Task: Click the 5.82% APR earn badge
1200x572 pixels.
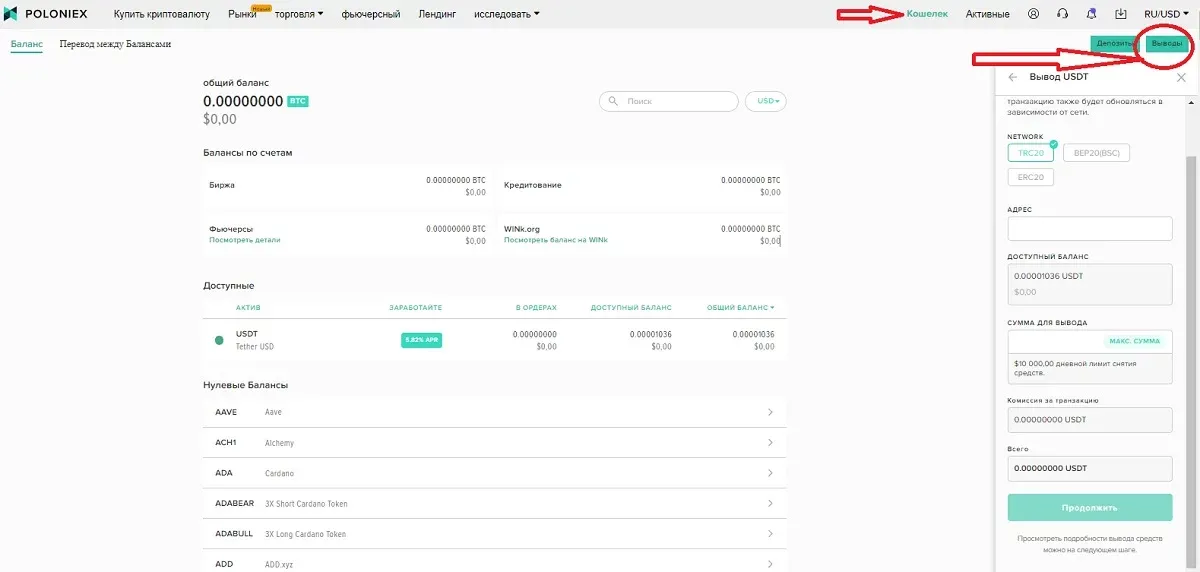Action: (x=421, y=340)
